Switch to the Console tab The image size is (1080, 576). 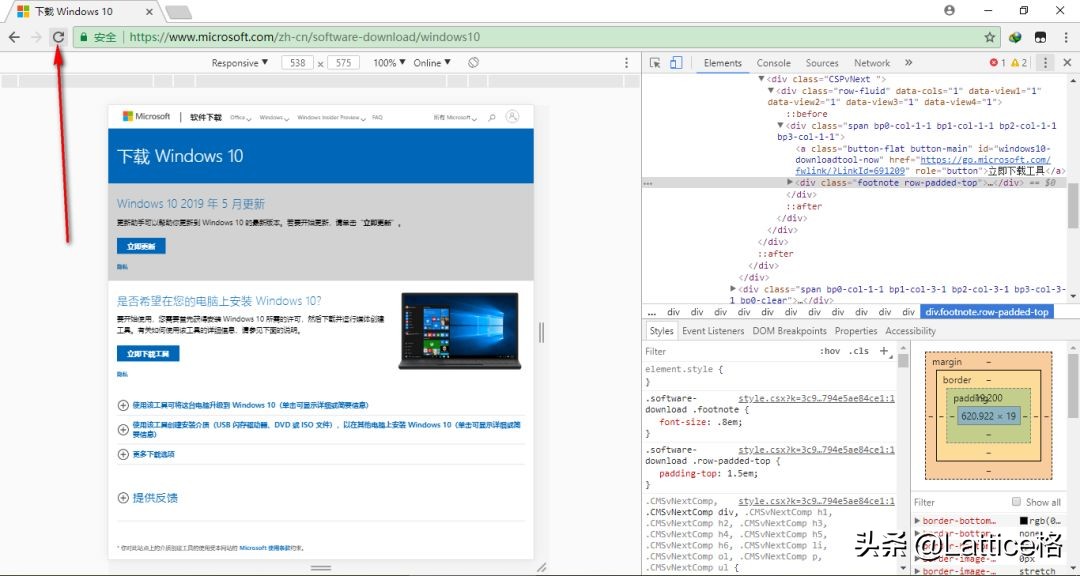773,63
